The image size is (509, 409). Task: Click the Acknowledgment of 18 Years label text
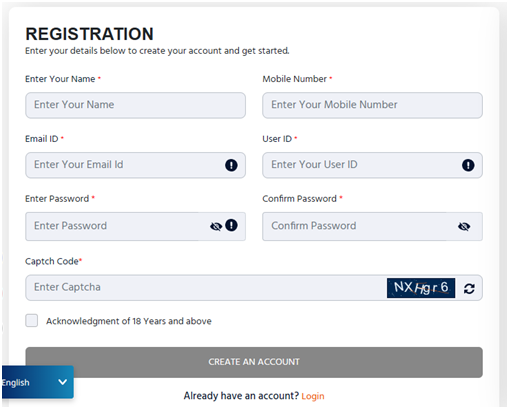click(x=129, y=321)
